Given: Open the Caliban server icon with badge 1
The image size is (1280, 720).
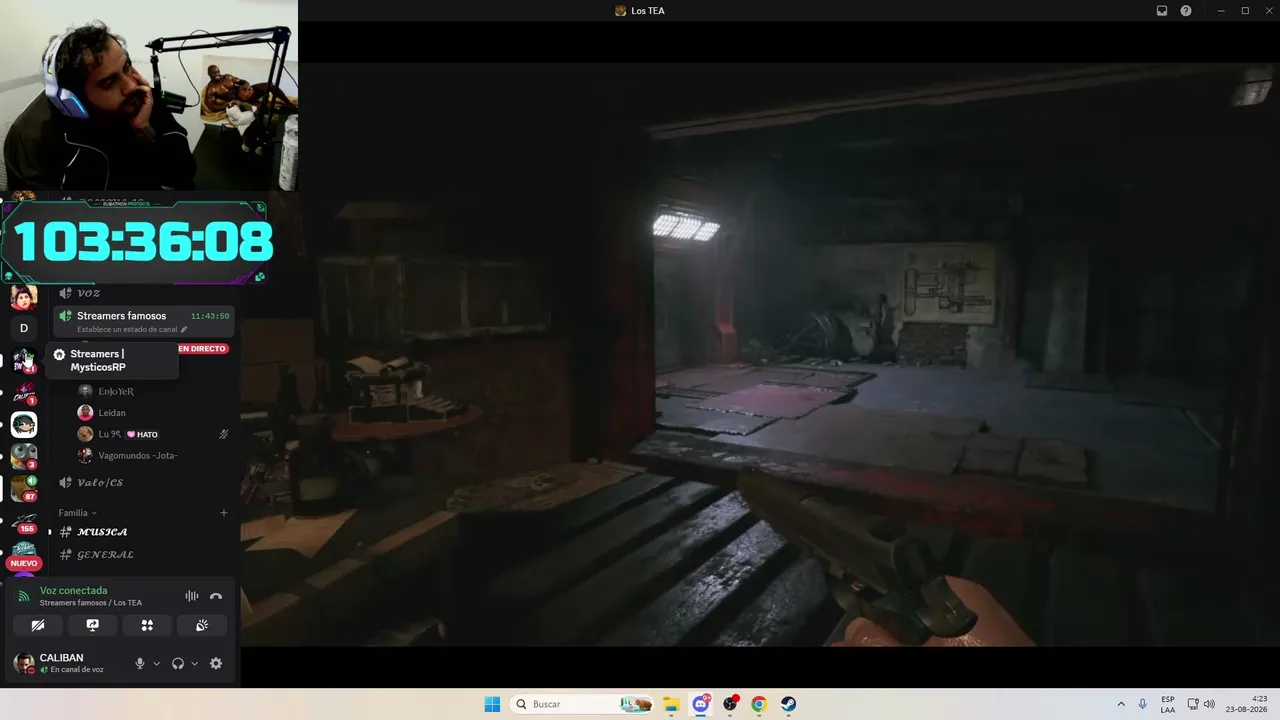Looking at the screenshot, I should [24, 392].
